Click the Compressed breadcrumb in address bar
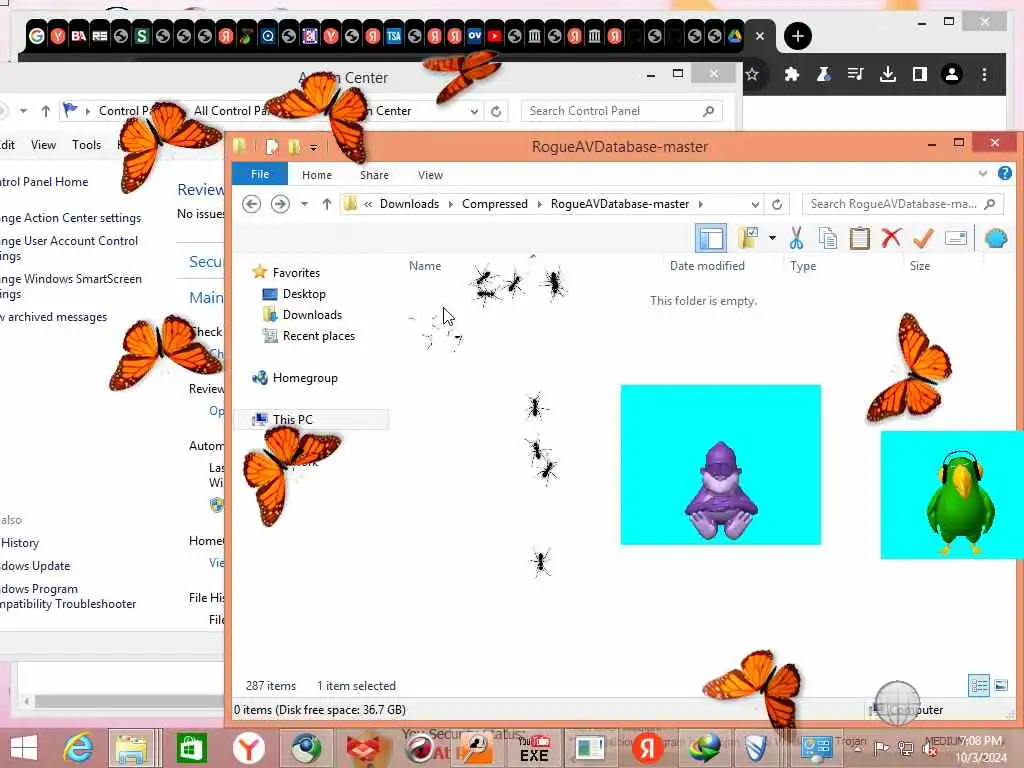Screen dimensions: 1024x768 494,204
